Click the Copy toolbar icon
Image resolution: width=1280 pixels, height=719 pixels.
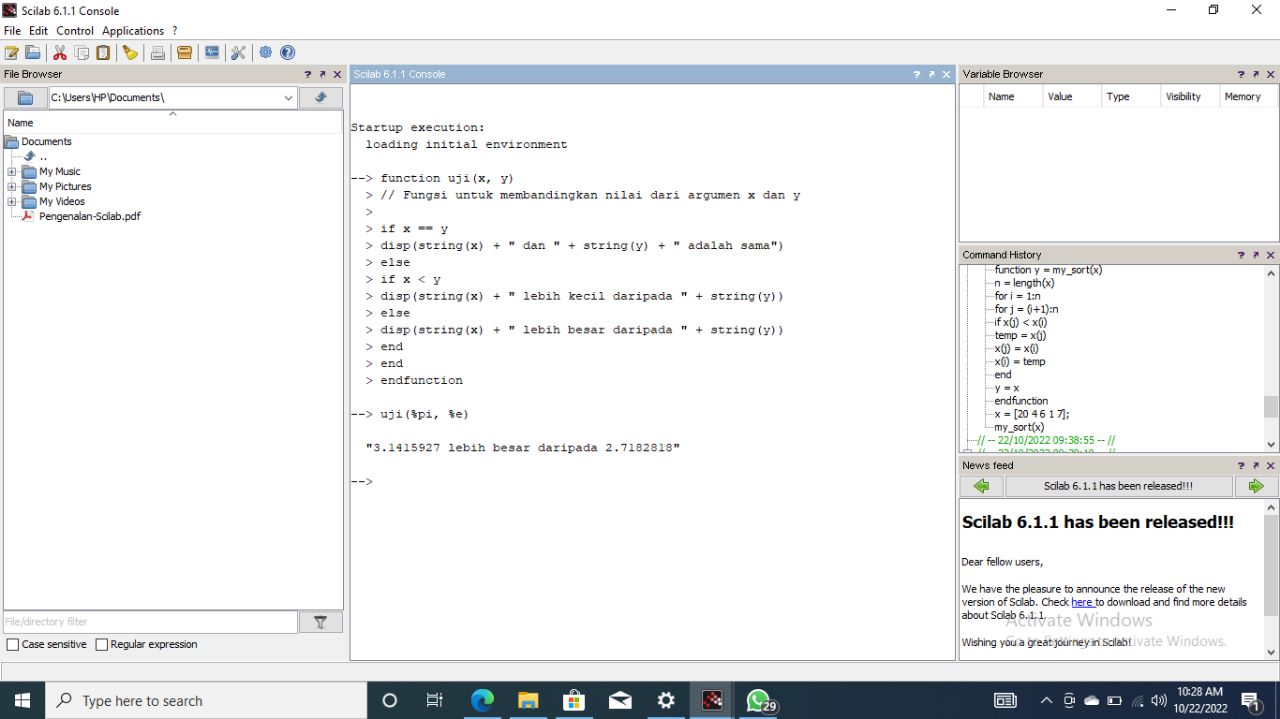[82, 53]
